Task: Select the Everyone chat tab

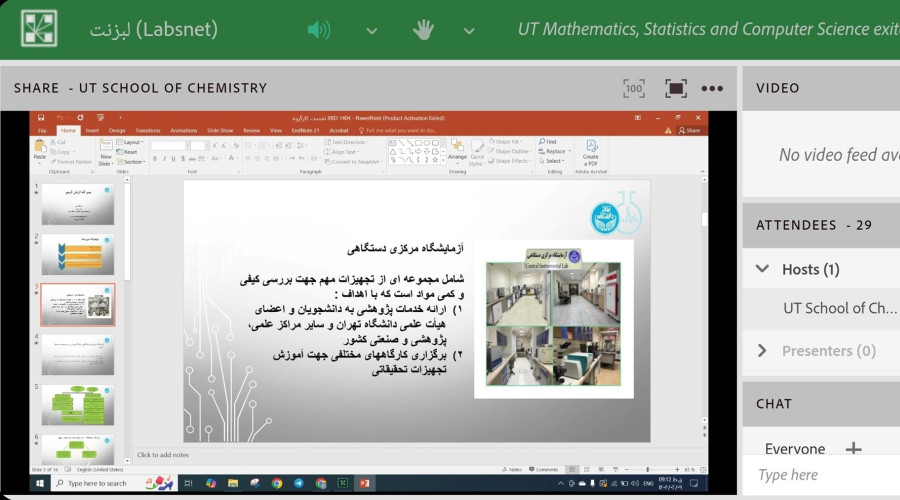Action: tap(795, 449)
